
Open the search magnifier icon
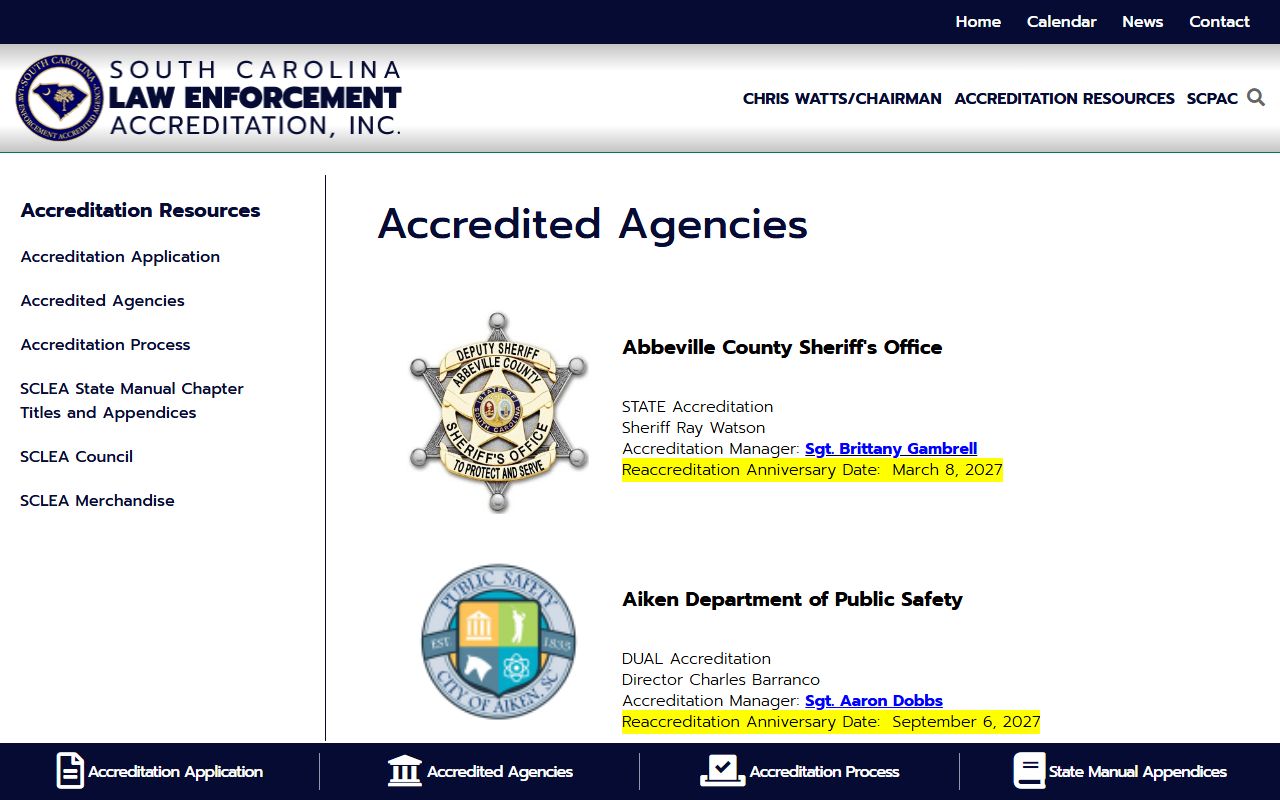point(1256,97)
